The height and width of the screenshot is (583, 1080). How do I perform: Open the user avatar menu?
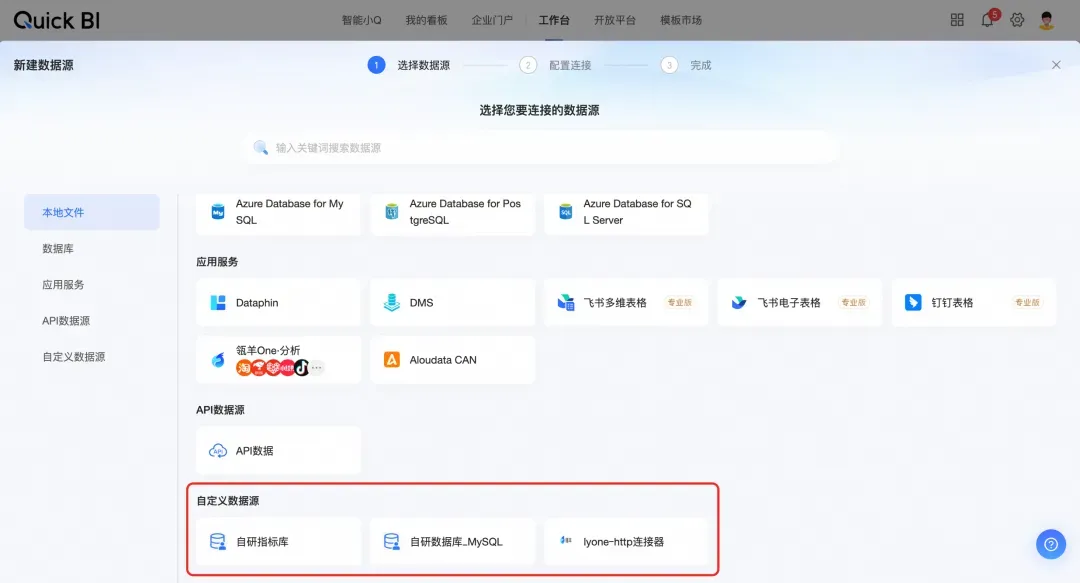[1046, 20]
